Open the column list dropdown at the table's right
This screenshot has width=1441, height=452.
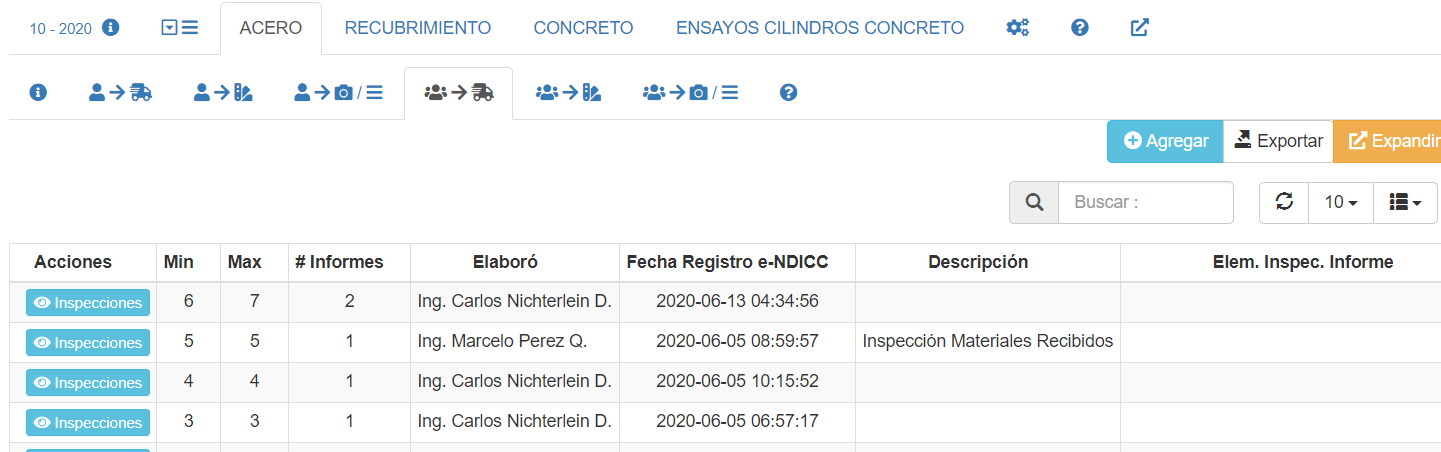pos(1405,202)
